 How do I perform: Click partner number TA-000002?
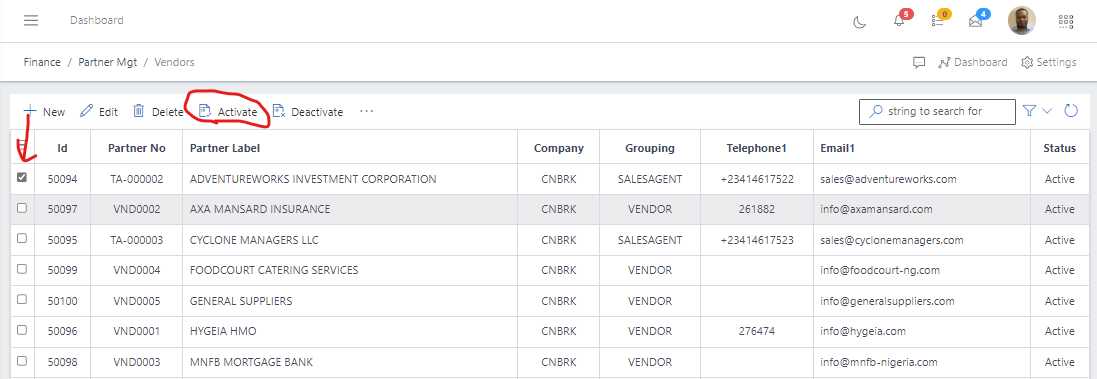(x=136, y=179)
